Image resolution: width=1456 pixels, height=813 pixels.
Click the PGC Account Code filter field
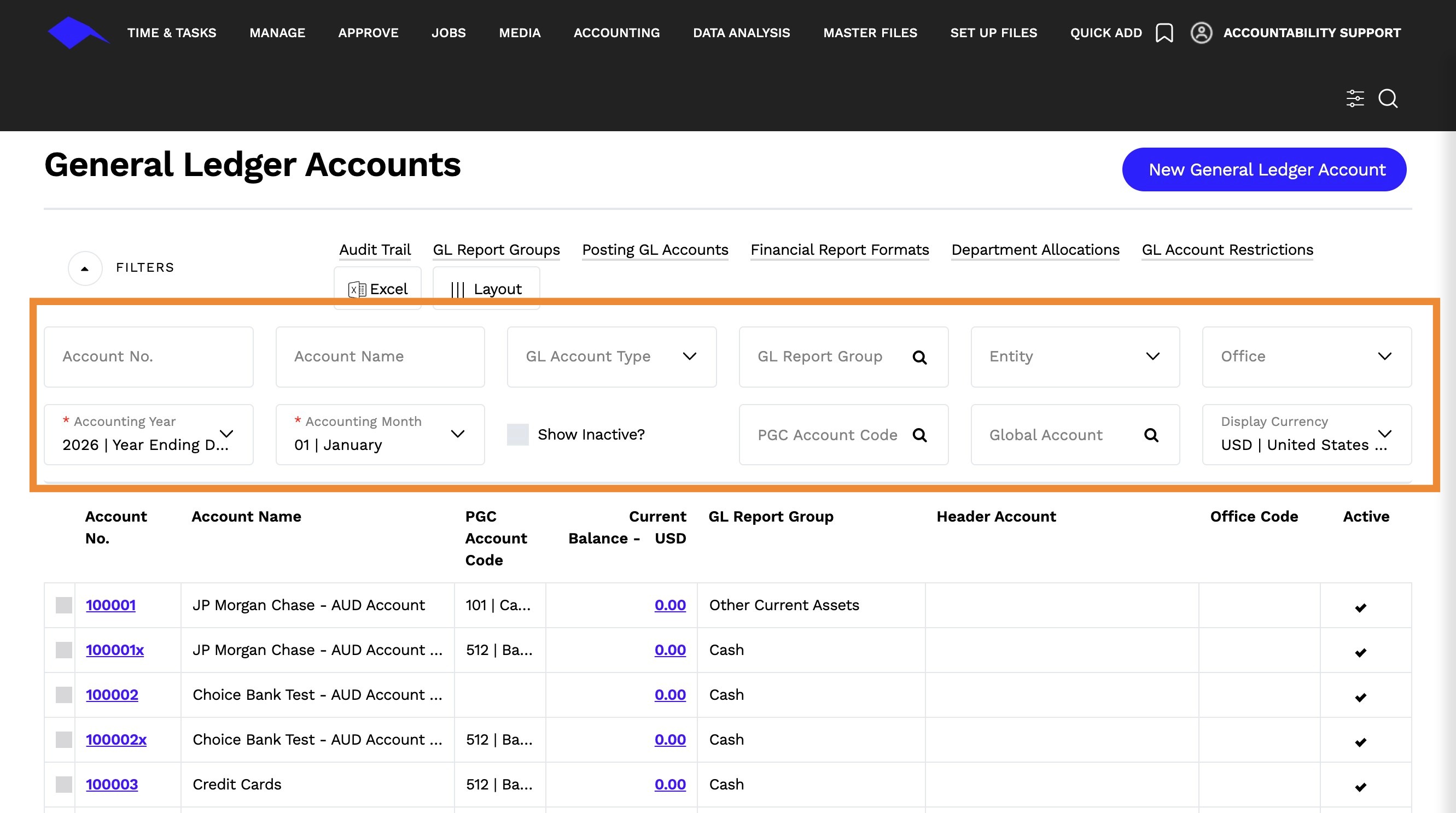click(x=843, y=435)
